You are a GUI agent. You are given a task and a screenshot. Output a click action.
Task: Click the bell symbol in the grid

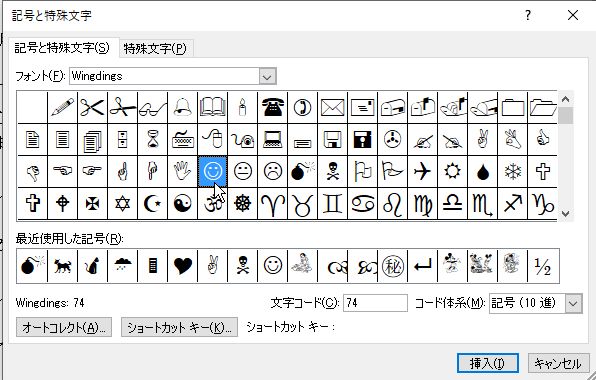tap(182, 108)
